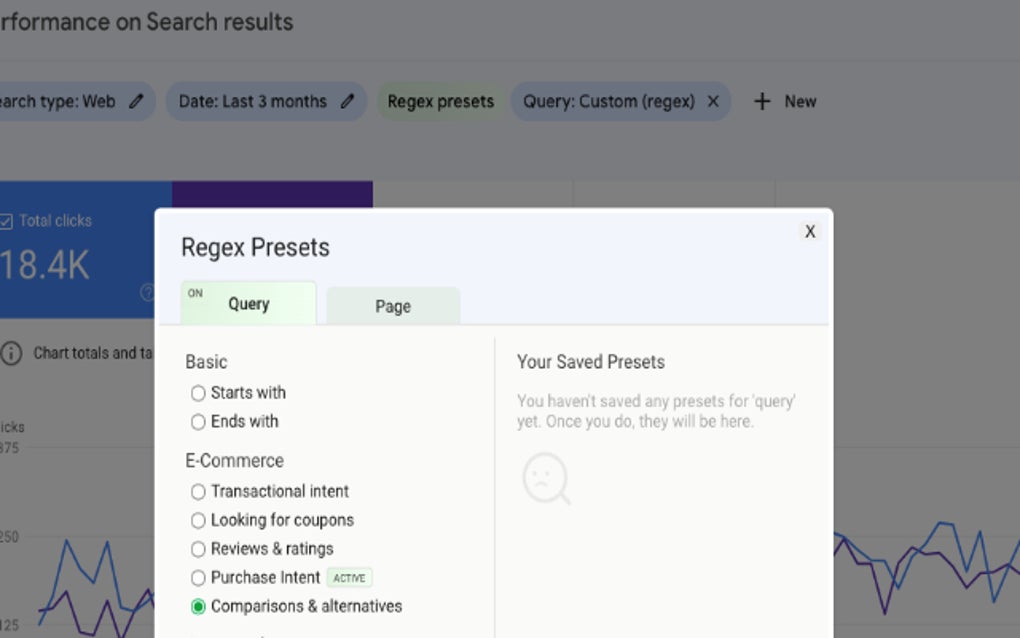Click the plus icon beside New
1020x638 pixels.
(x=763, y=101)
